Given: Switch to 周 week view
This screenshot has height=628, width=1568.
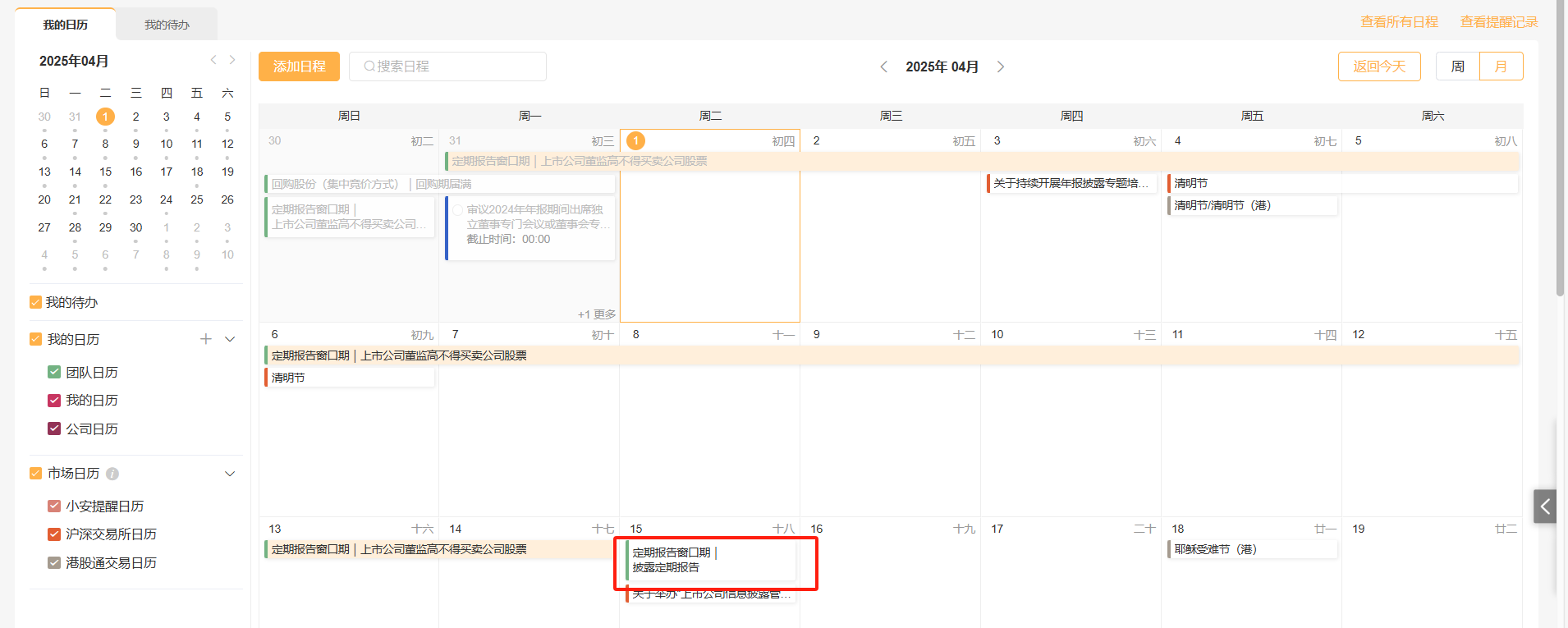Looking at the screenshot, I should coord(1458,66).
